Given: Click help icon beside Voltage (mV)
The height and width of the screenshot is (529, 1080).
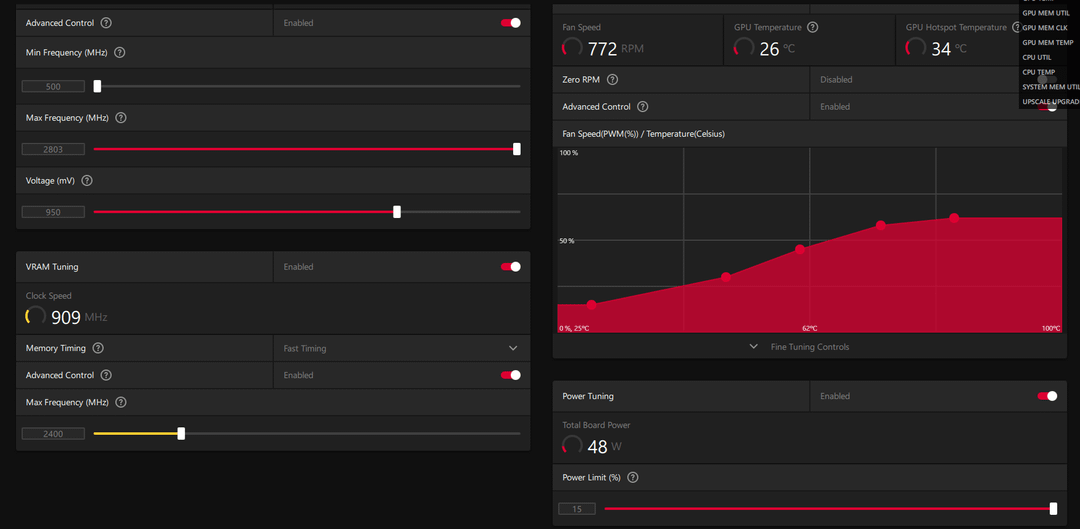Looking at the screenshot, I should click(x=87, y=180).
